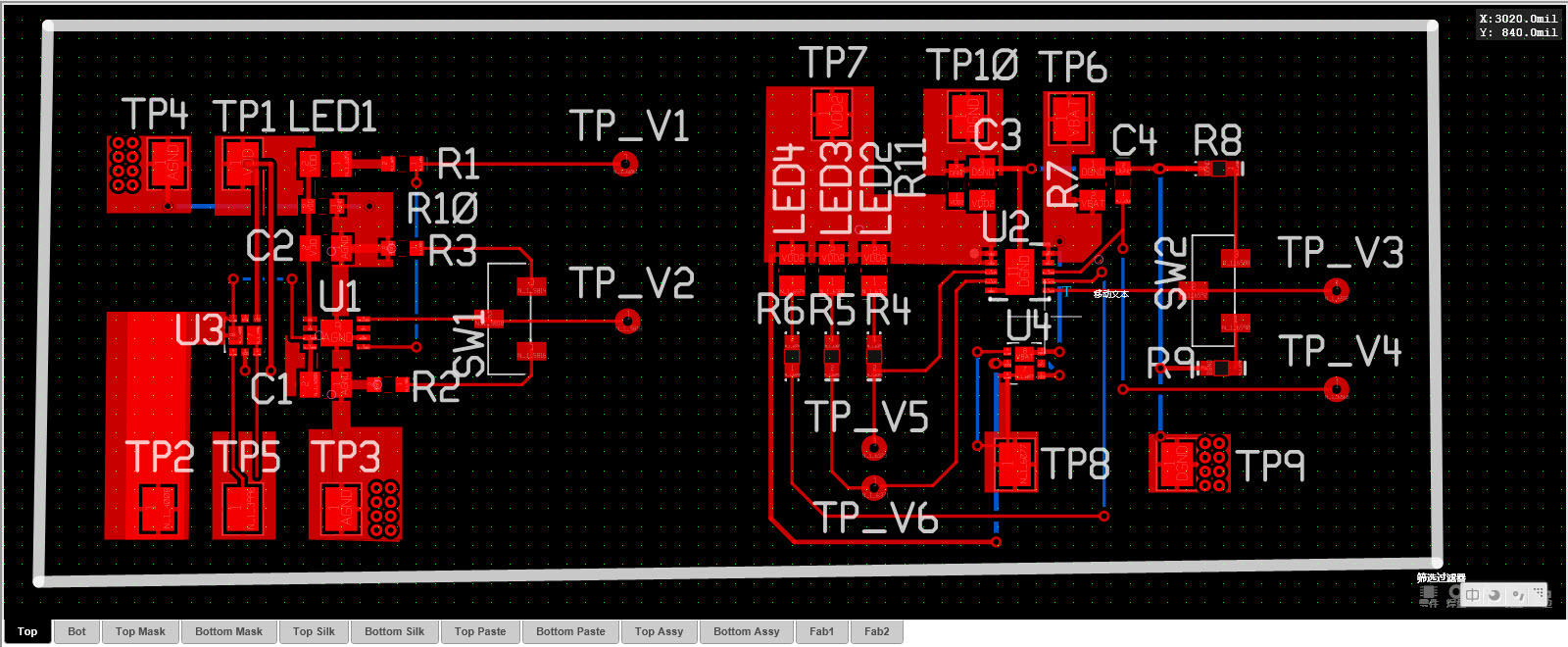Image resolution: width=1568 pixels, height=647 pixels.
Task: Select the SW2 designator text
Action: (1171, 273)
